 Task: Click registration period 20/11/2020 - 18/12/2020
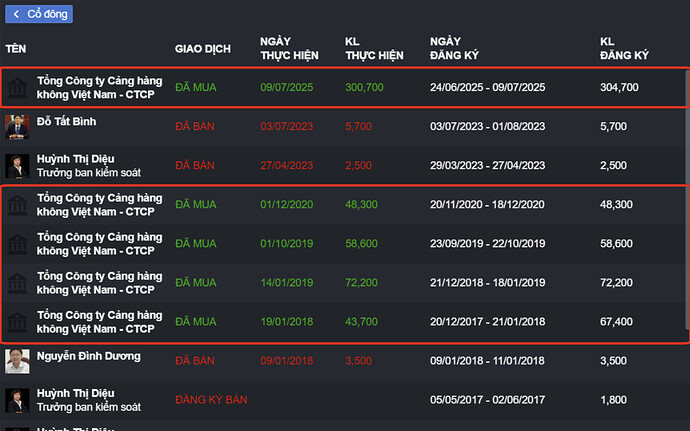[x=488, y=205]
